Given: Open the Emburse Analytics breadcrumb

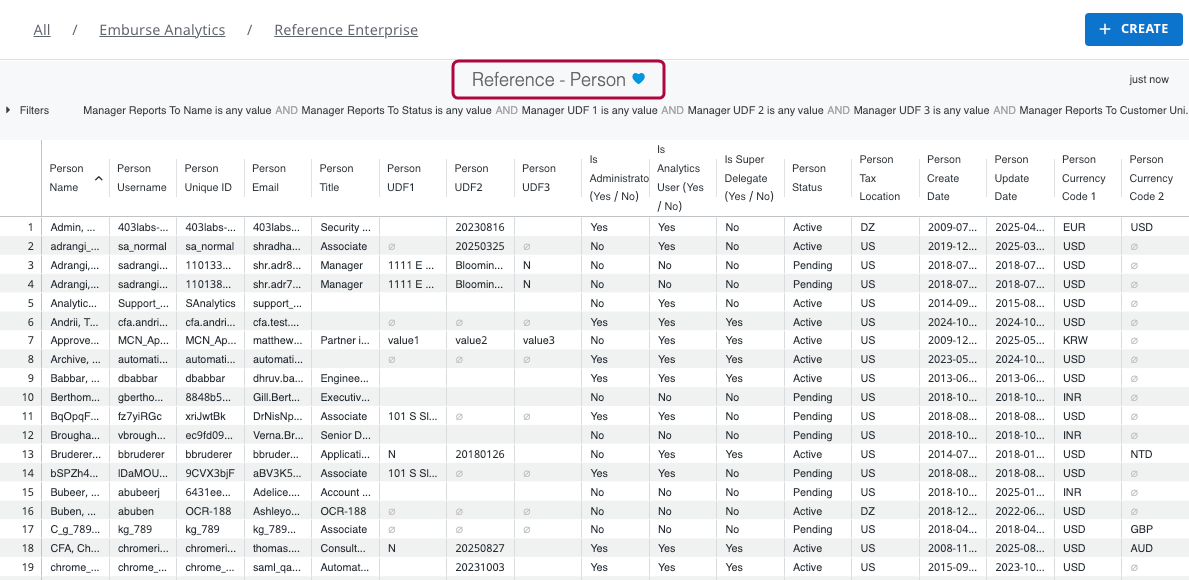Looking at the screenshot, I should tap(161, 29).
